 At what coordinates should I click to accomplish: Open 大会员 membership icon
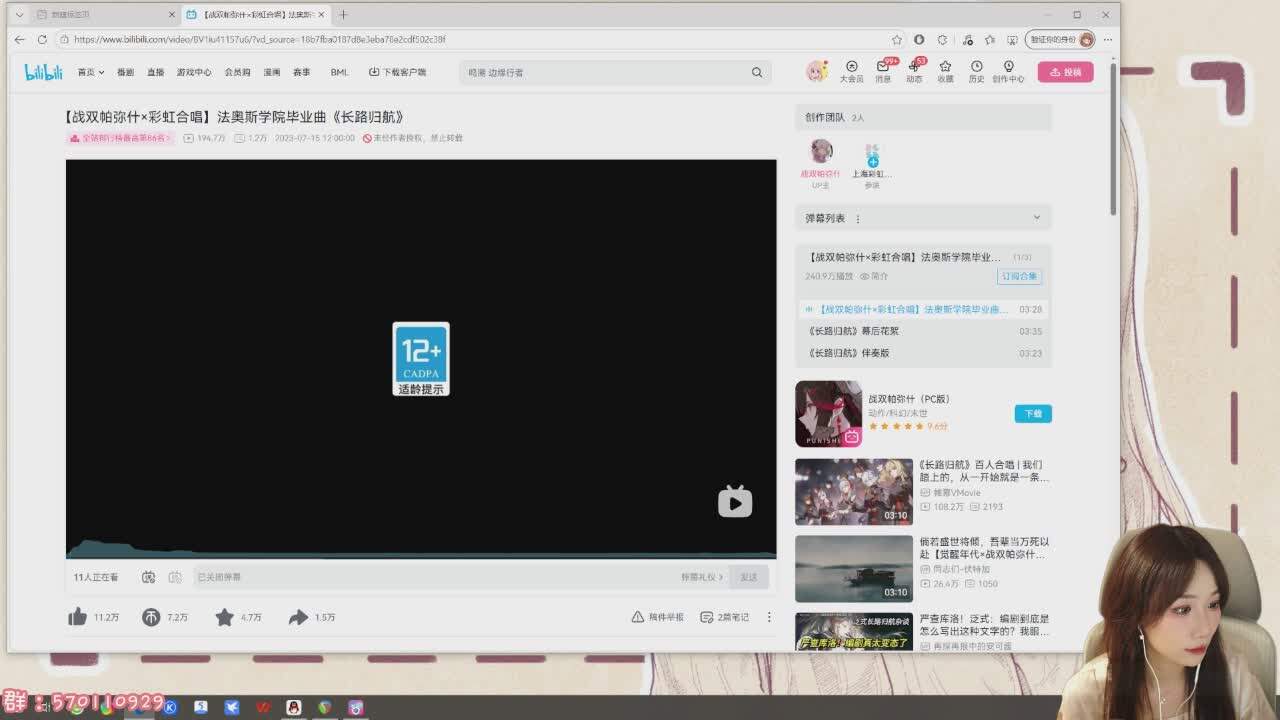851,71
